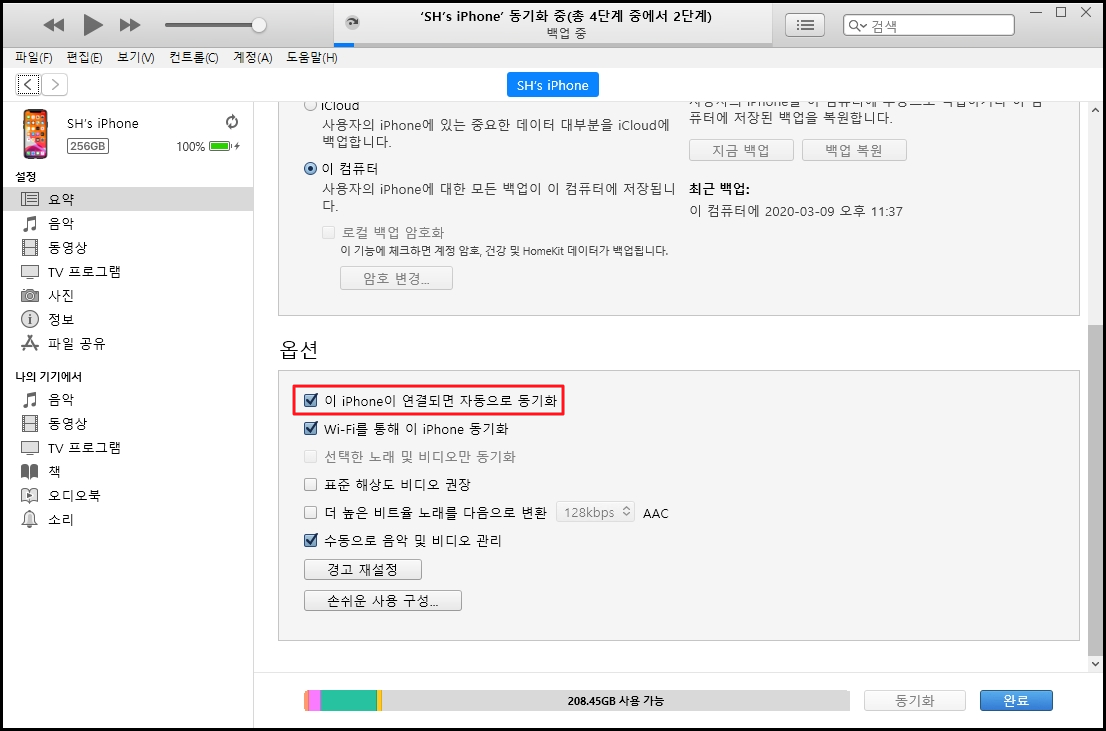The height and width of the screenshot is (731, 1106).
Task: Click the 208.45GB 사용 가능 storage area
Action: 615,701
